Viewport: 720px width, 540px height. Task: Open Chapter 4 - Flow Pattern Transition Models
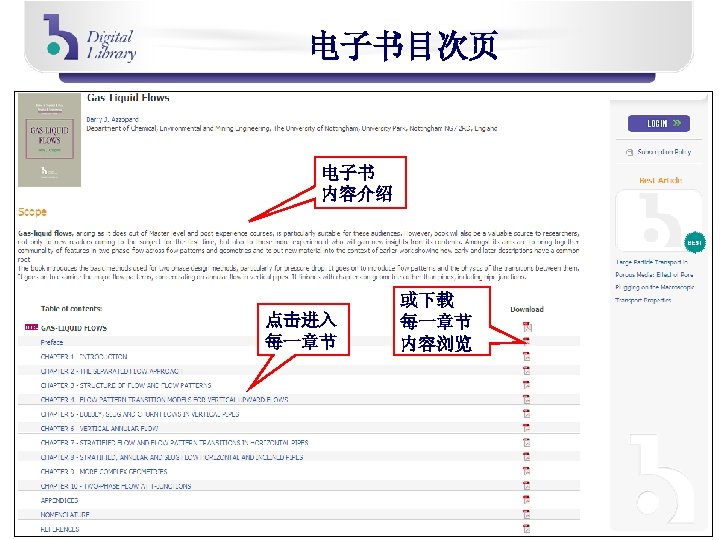point(164,399)
